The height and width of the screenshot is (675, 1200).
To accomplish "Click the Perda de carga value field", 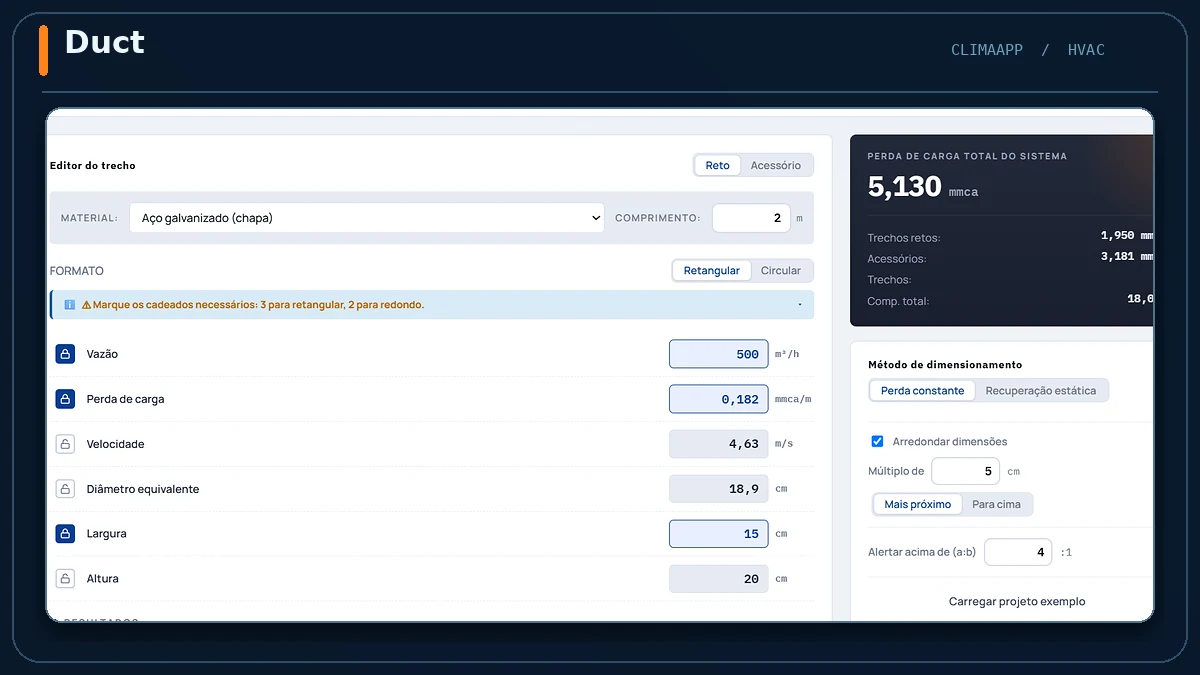I will click(x=719, y=399).
